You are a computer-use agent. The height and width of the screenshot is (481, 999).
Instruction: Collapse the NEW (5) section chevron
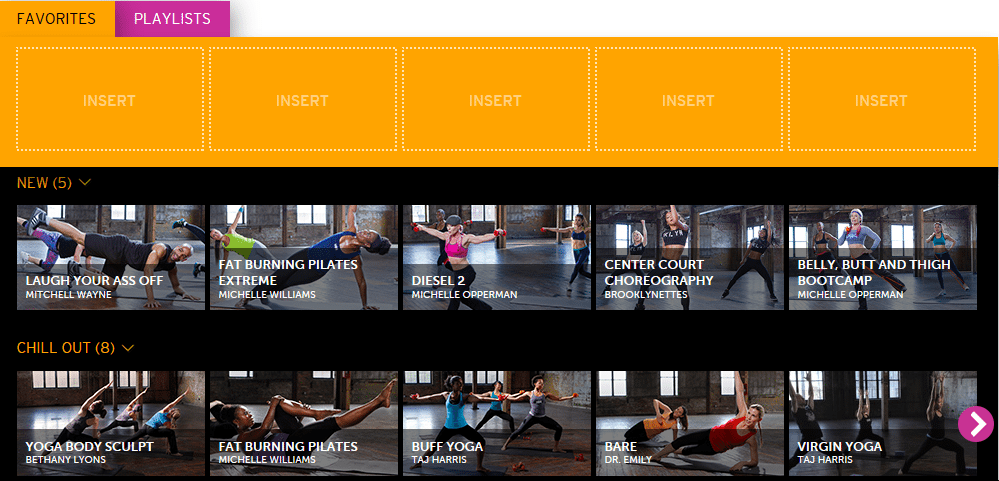85,183
